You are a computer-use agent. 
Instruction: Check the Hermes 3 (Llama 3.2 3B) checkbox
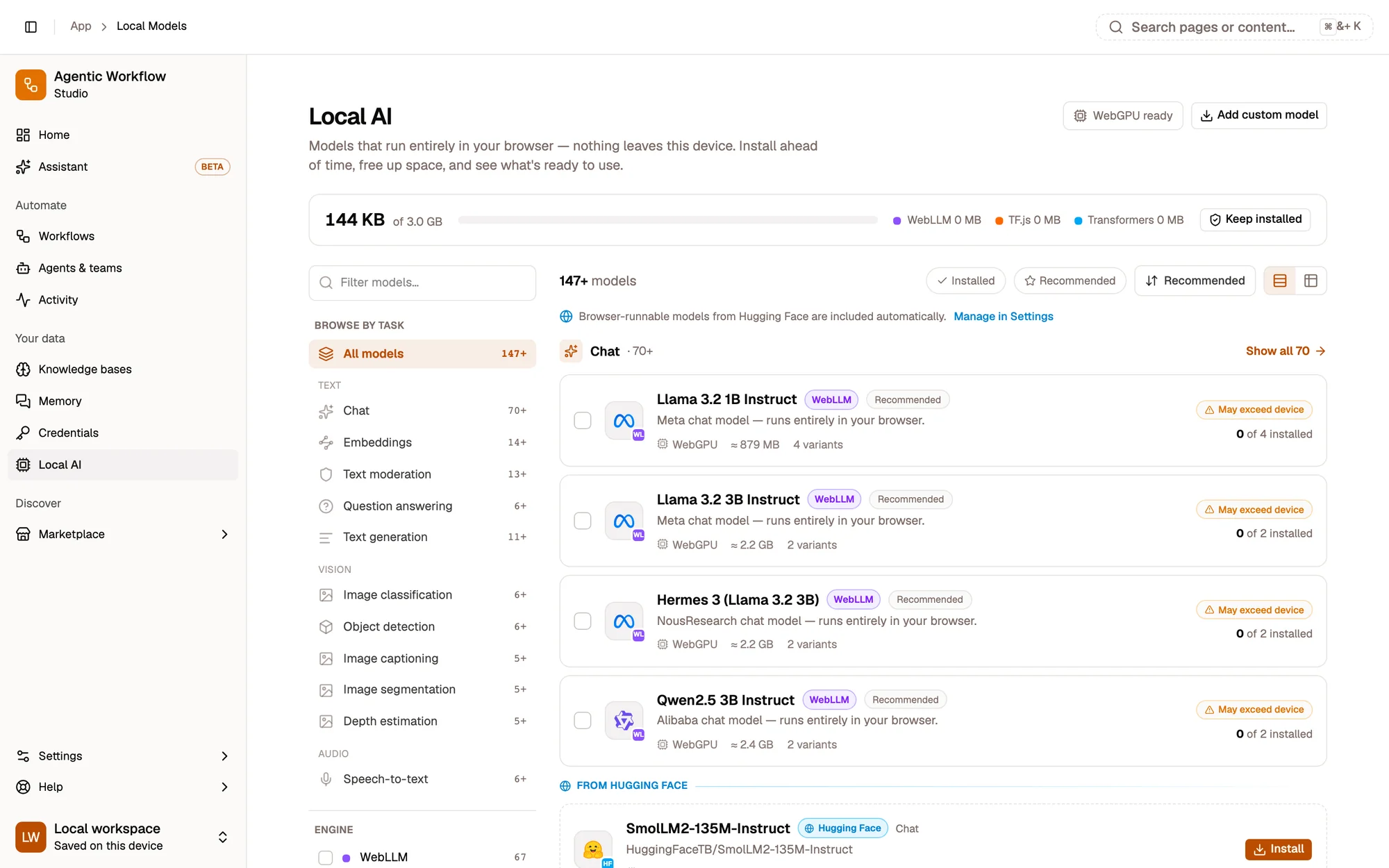tap(583, 621)
